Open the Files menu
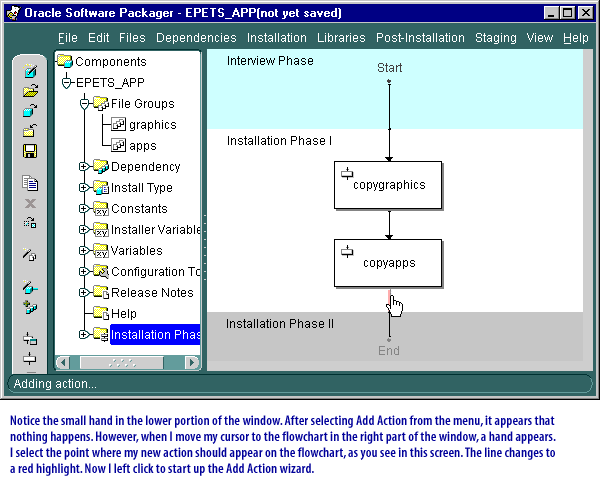The width and height of the screenshot is (600, 484). point(132,38)
